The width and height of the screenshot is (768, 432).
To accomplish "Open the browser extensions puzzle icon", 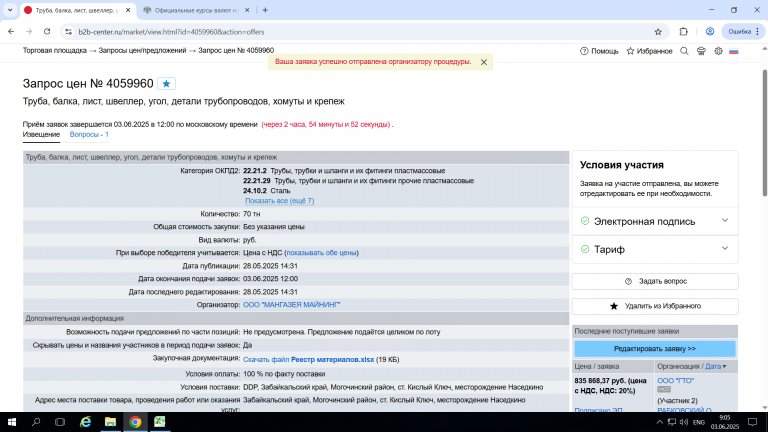I will [x=683, y=32].
